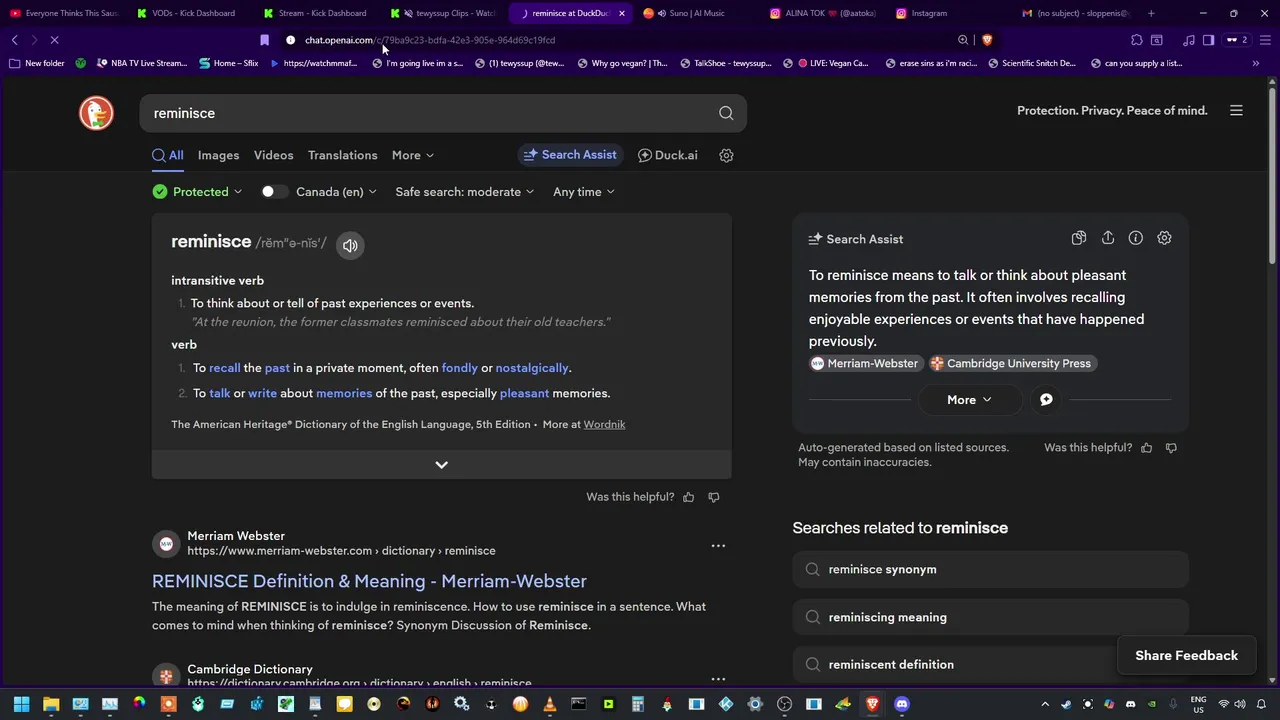Switch to the Videos tab
The image size is (1280, 720).
click(x=273, y=155)
